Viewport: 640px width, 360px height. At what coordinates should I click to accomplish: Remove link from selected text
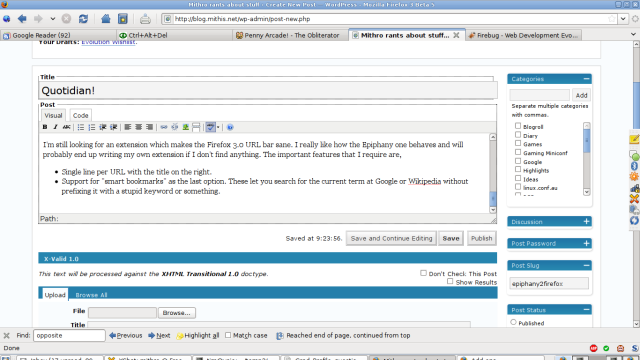tap(175, 127)
